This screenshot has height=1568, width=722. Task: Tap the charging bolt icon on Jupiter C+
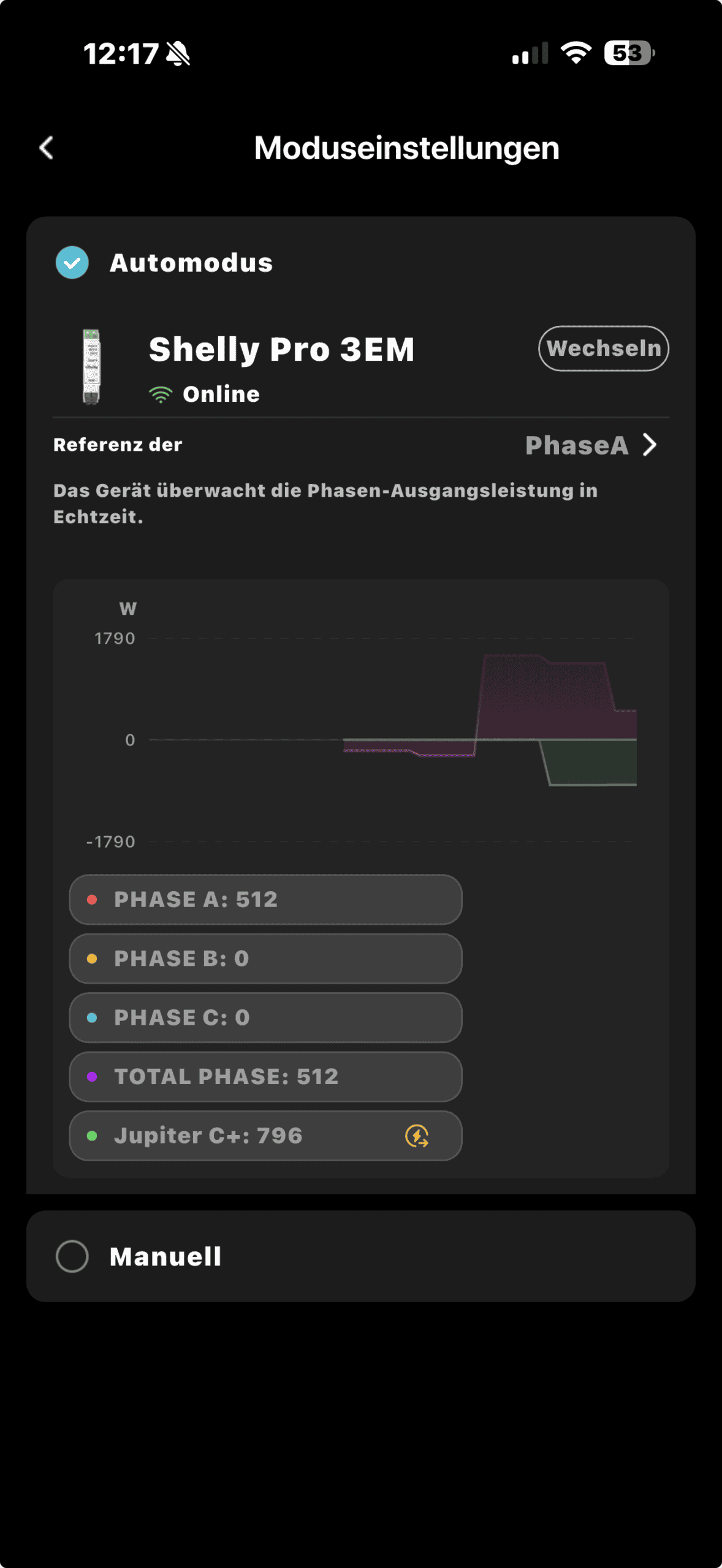click(x=417, y=1136)
